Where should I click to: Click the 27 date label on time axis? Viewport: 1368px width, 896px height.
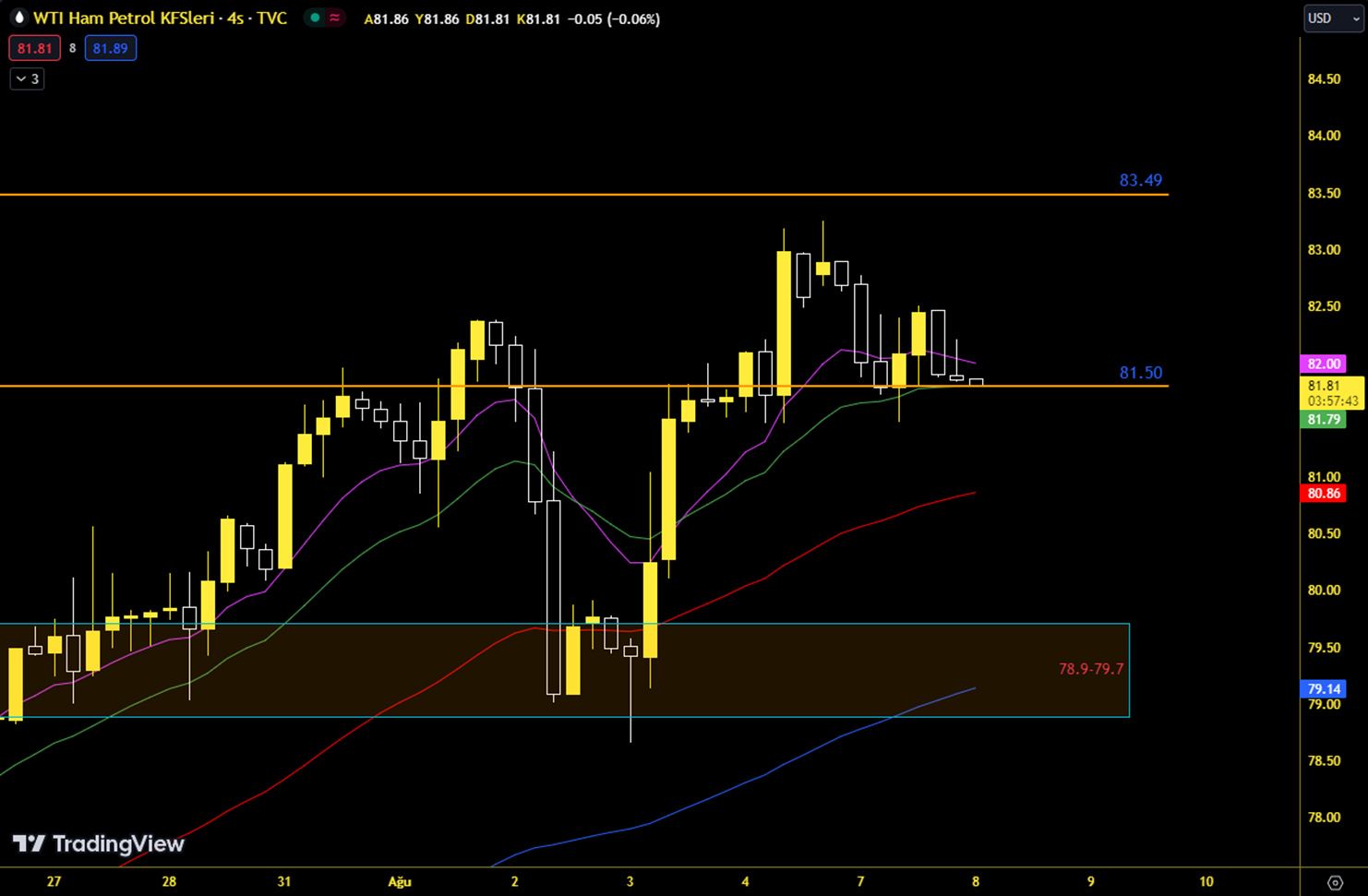click(x=54, y=882)
